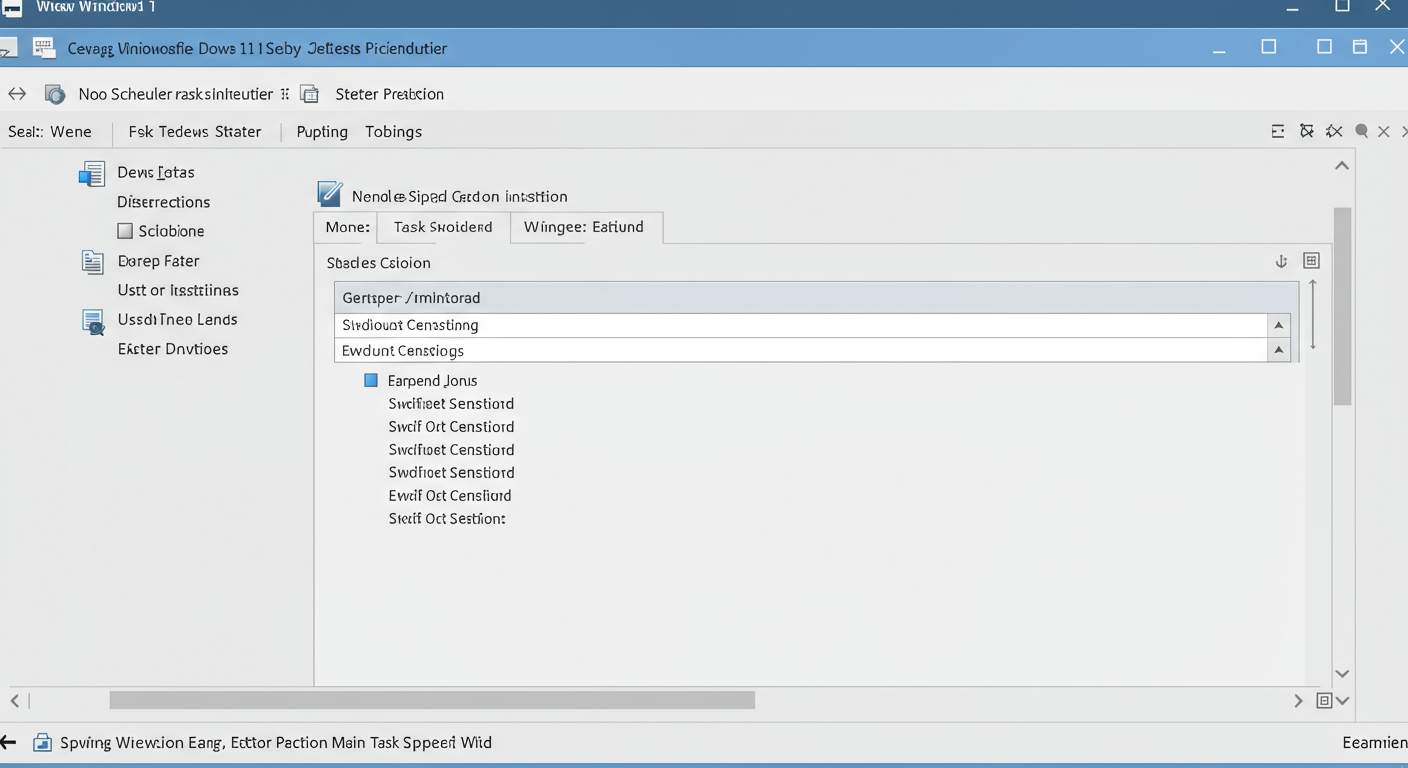Click the gray magnifier icon in the toolbar
1408x768 pixels.
[1361, 131]
